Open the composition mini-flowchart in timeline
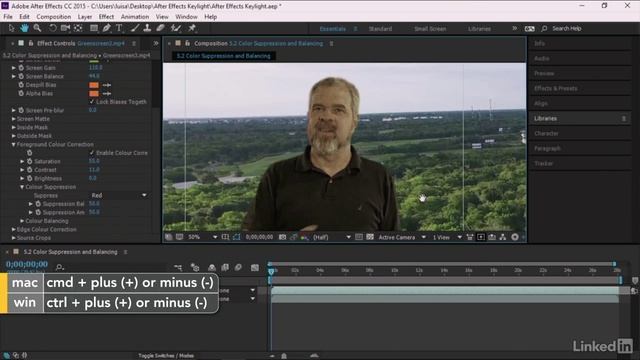This screenshot has height=360, width=640. point(178,268)
